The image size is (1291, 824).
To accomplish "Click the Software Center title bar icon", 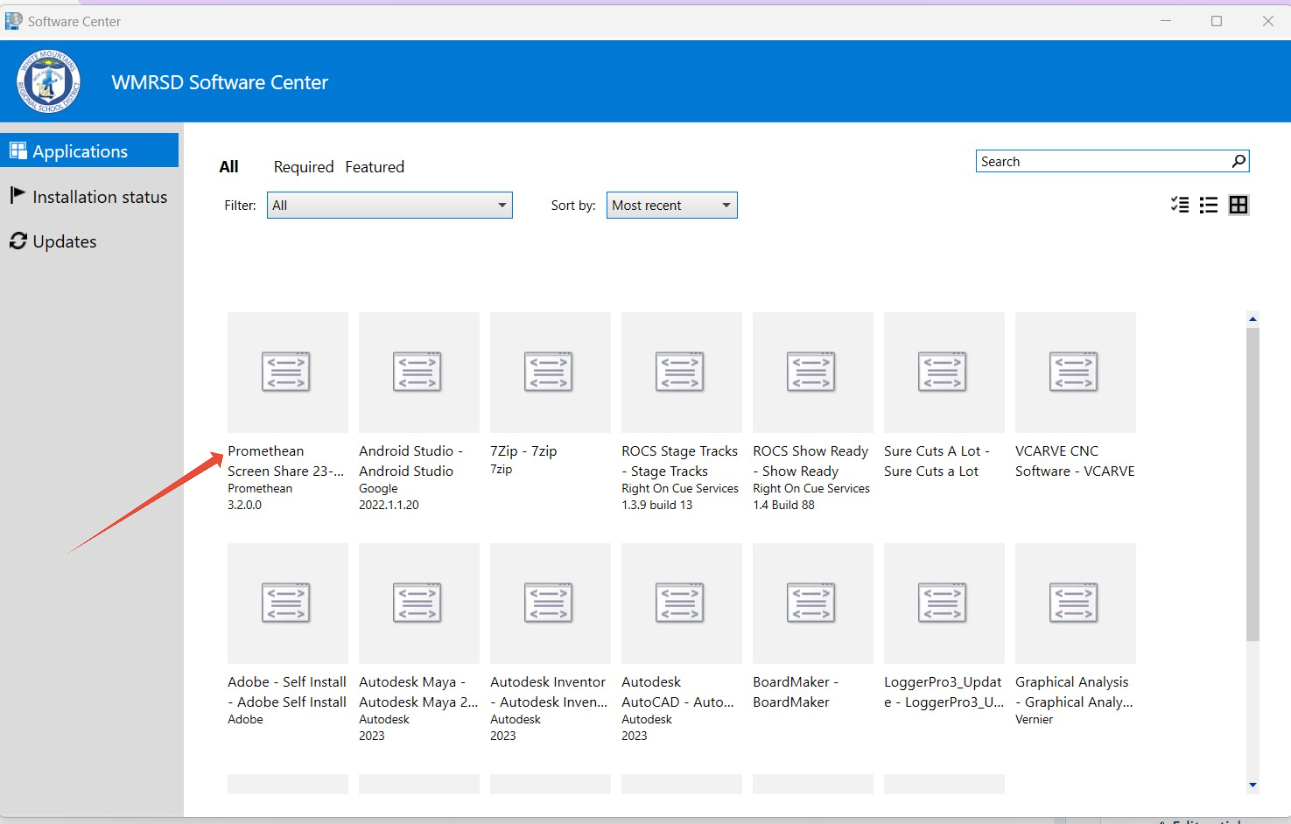I will (14, 21).
